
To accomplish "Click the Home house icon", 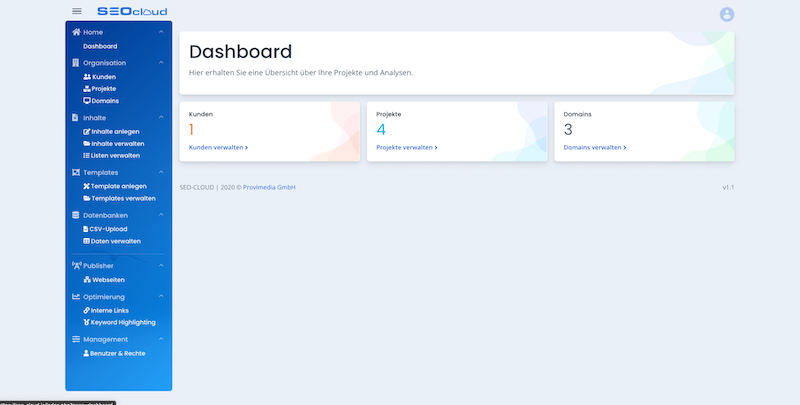I will point(76,32).
